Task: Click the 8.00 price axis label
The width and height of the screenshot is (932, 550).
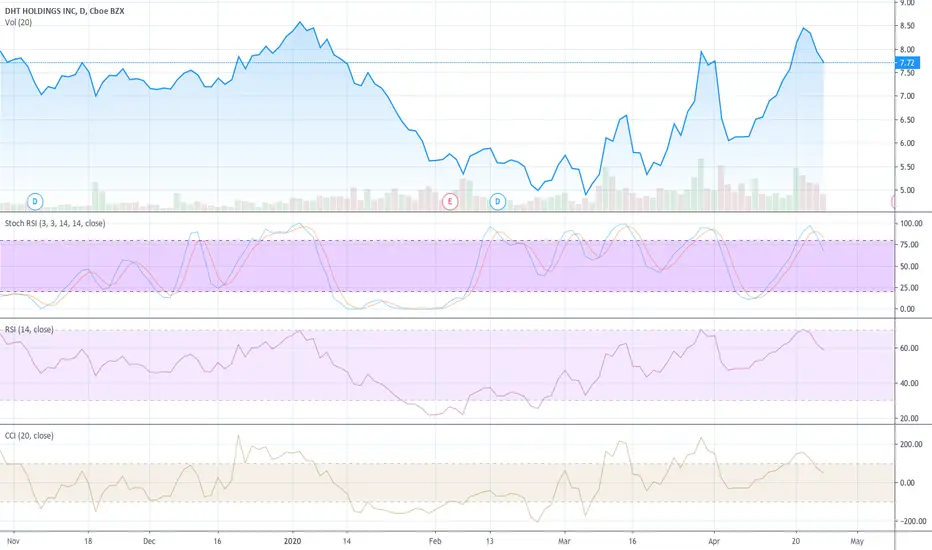Action: [907, 49]
